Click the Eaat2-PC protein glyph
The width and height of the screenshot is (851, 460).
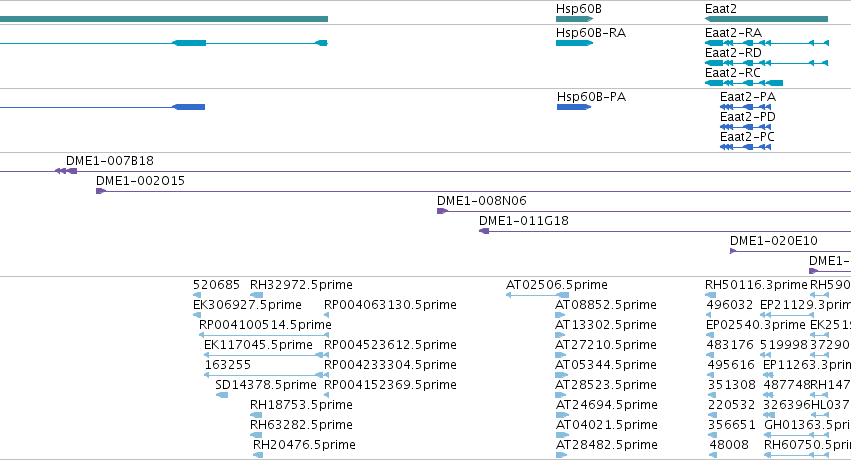tap(745, 147)
